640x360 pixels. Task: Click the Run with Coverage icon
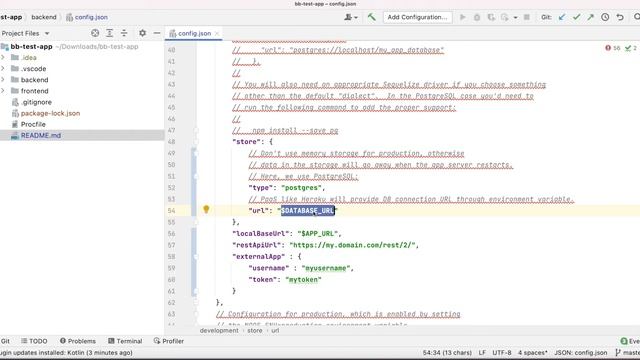(491, 17)
